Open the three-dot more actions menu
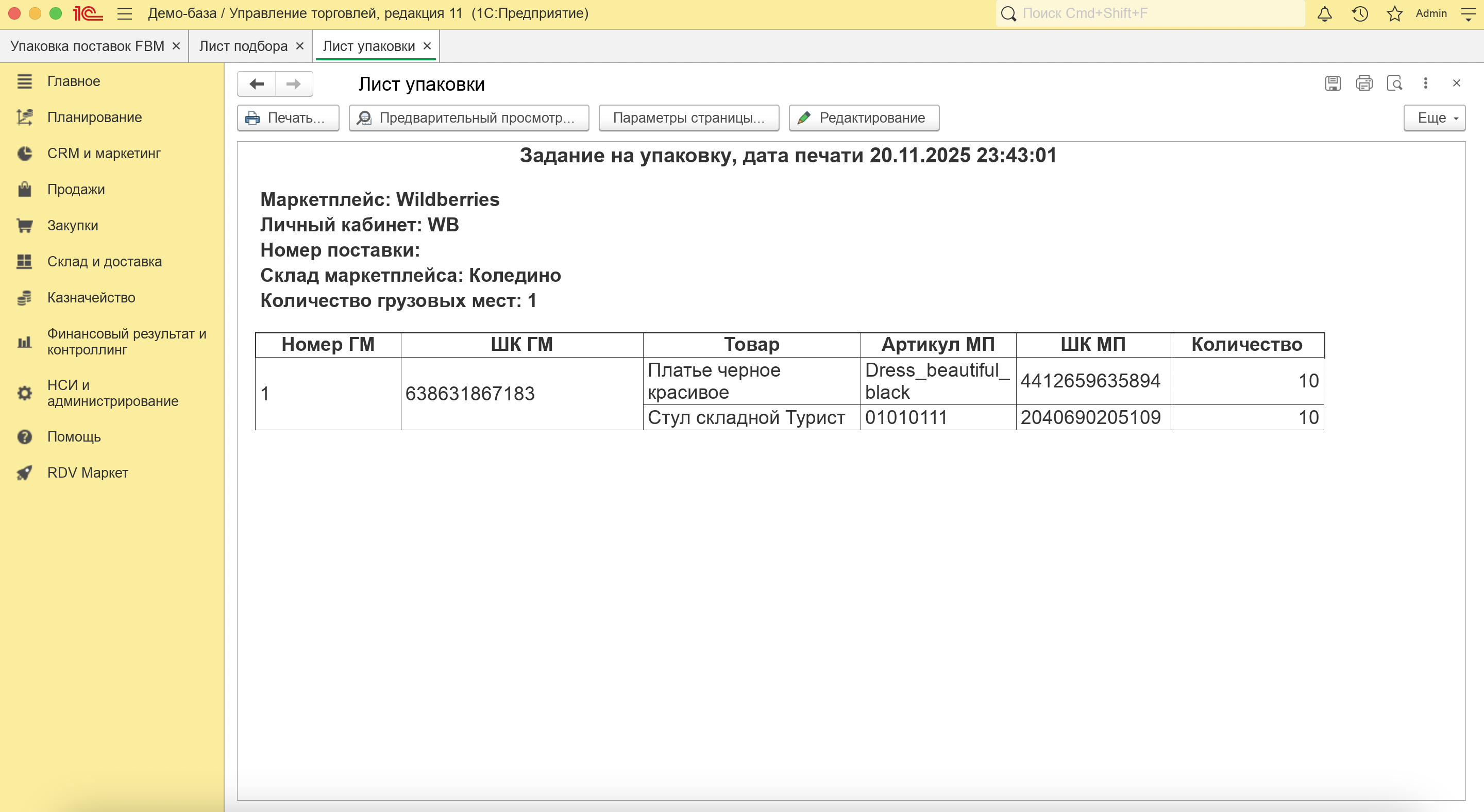This screenshot has height=812, width=1484. [x=1425, y=83]
